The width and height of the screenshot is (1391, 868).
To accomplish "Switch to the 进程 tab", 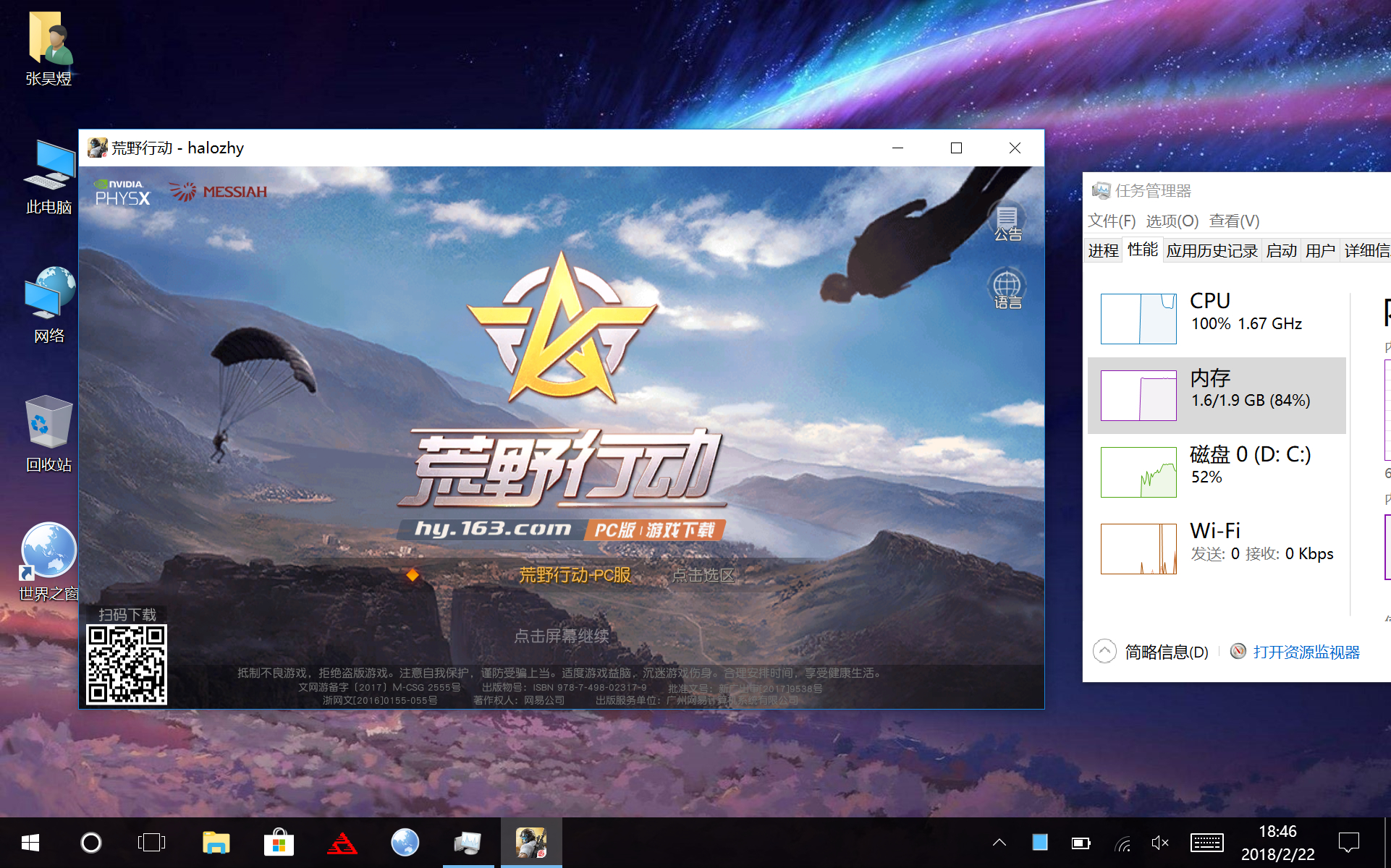I will coord(1103,251).
